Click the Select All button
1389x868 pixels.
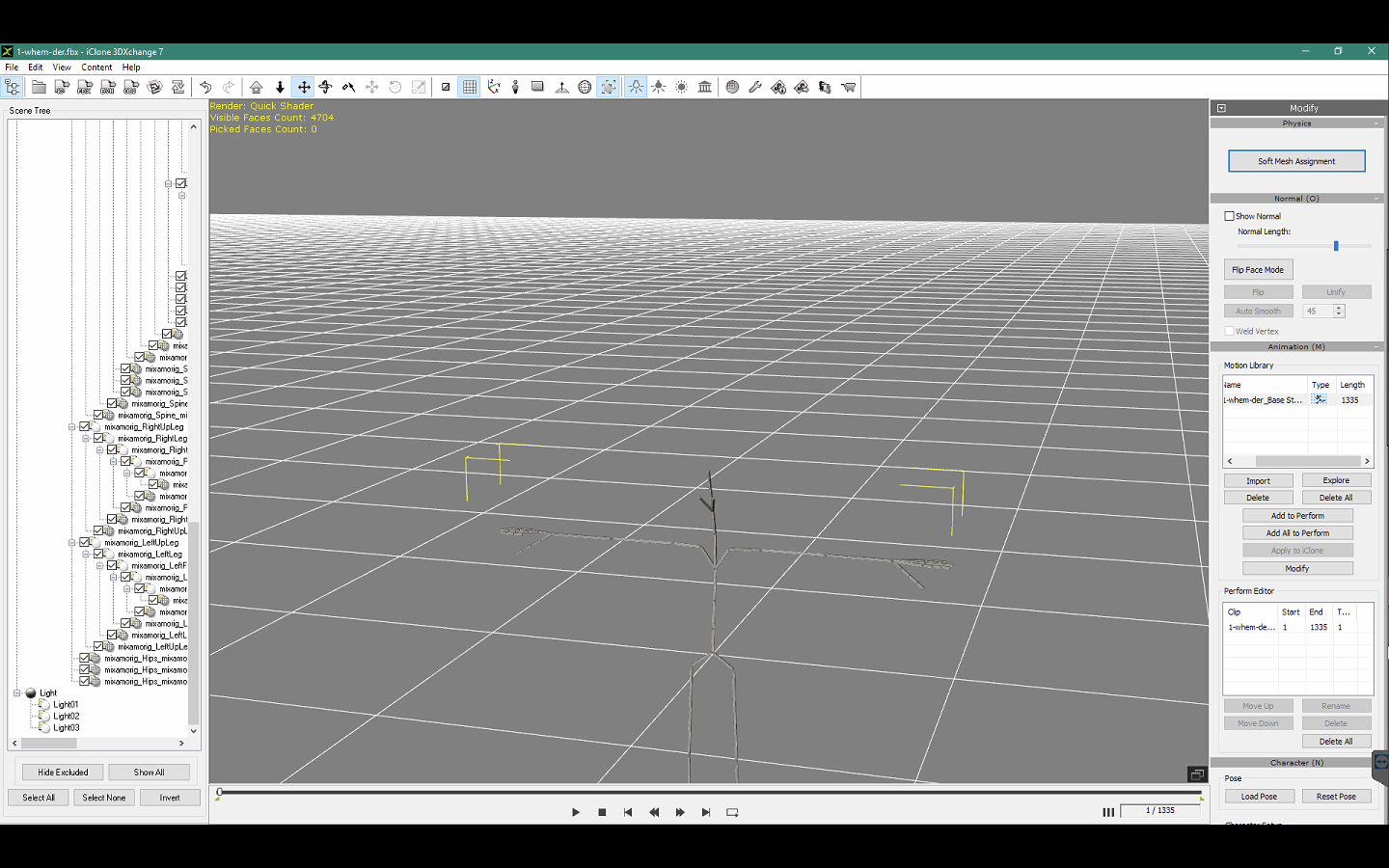click(39, 798)
